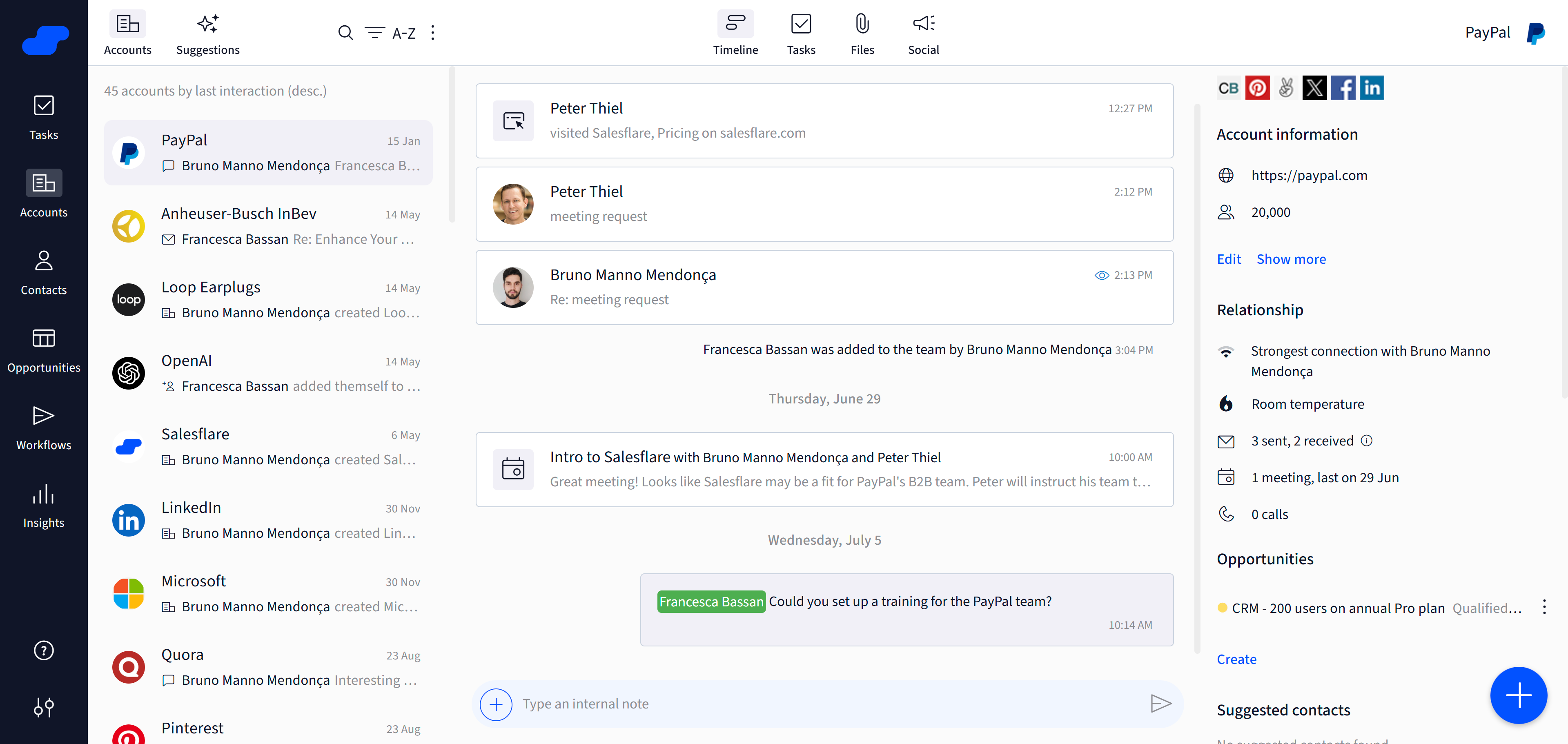
Task: Click Create under Opportunities
Action: (x=1236, y=659)
